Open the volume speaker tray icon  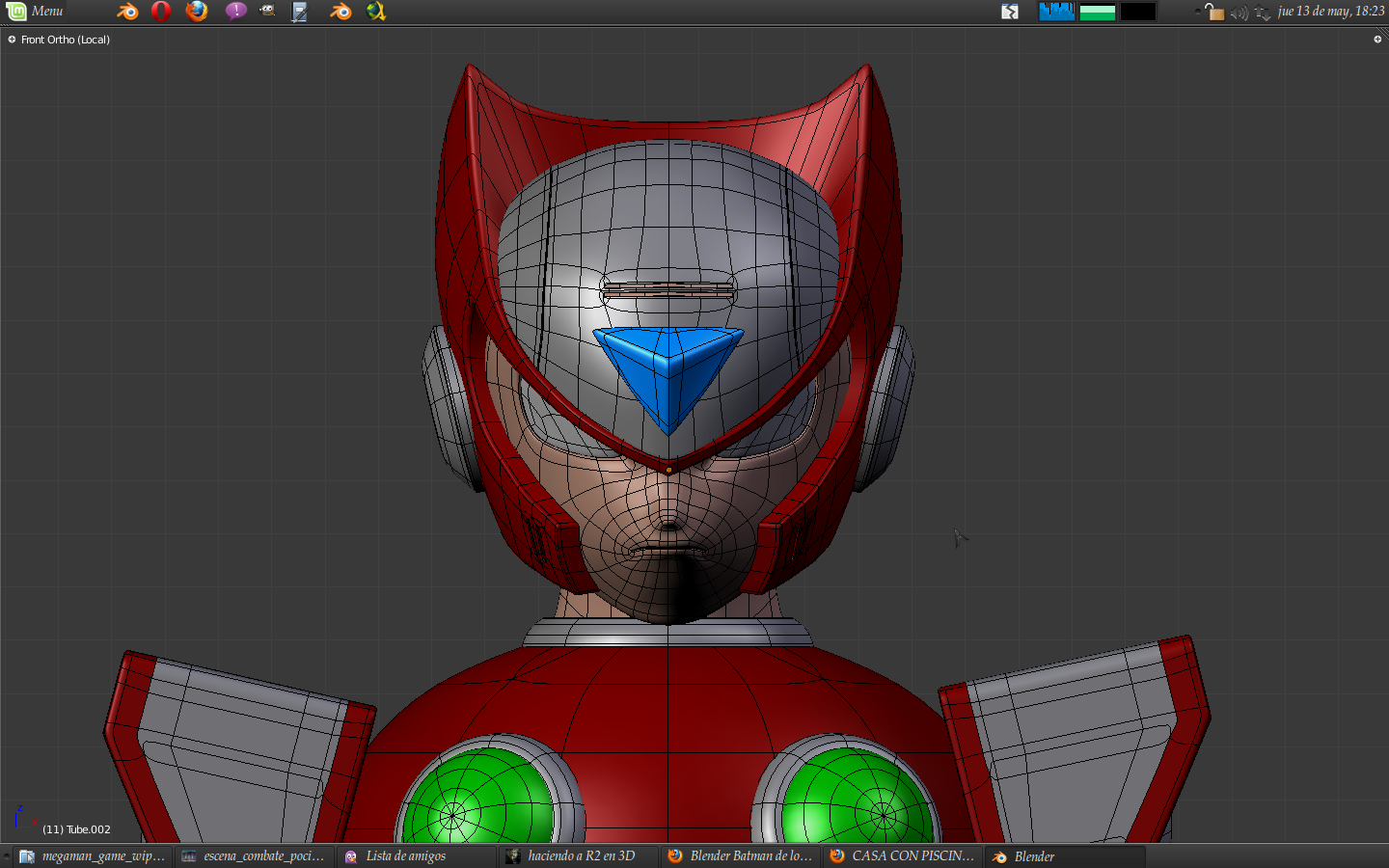click(x=1239, y=13)
